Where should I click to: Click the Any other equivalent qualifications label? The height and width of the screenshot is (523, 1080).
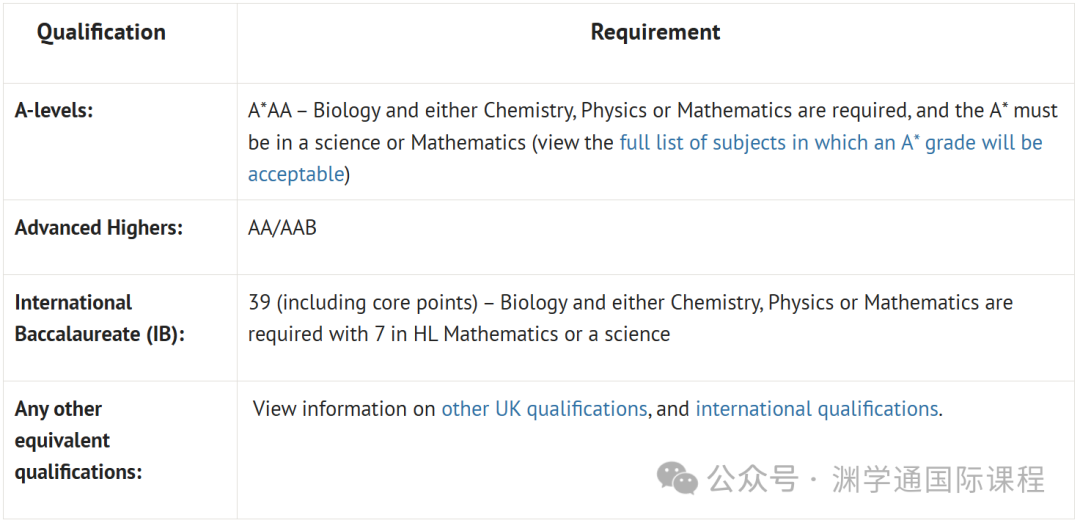[x=78, y=440]
